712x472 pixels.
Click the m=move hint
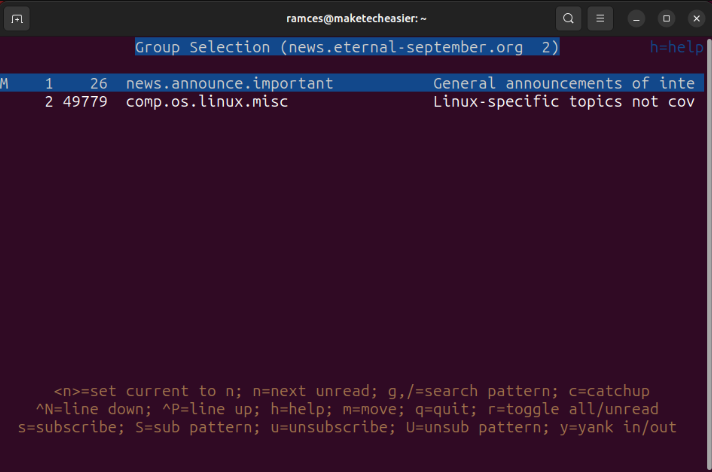coord(369,409)
